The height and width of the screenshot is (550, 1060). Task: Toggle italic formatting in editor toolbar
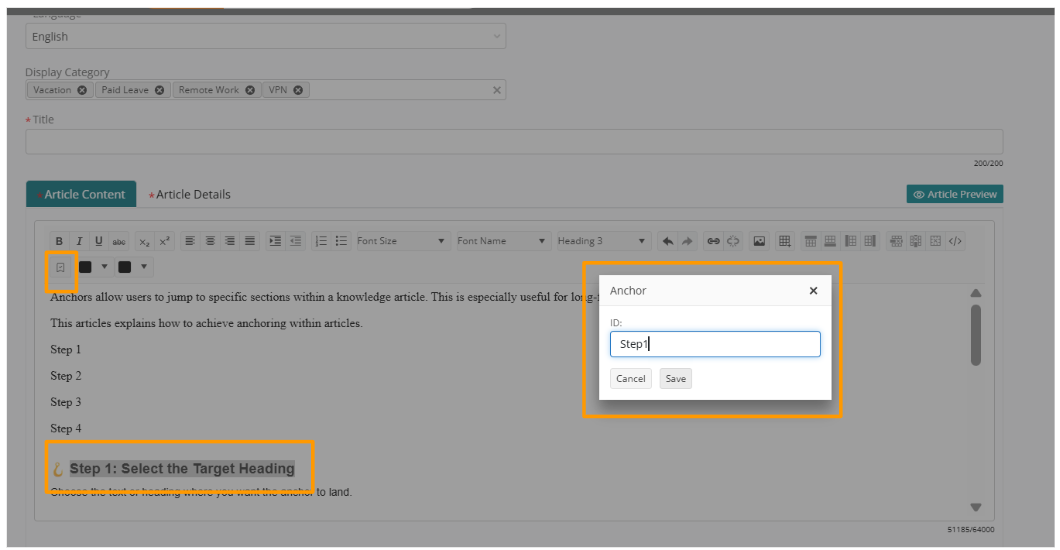coord(79,241)
